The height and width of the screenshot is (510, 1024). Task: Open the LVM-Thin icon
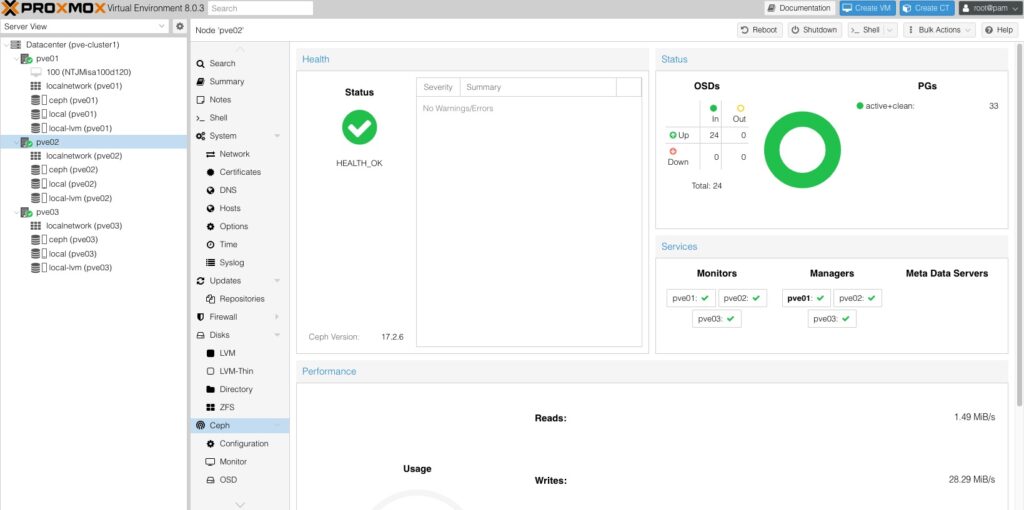pyautogui.click(x=210, y=371)
